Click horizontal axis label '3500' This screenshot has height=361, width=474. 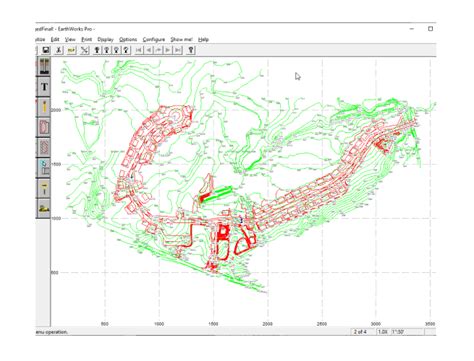tap(430, 324)
